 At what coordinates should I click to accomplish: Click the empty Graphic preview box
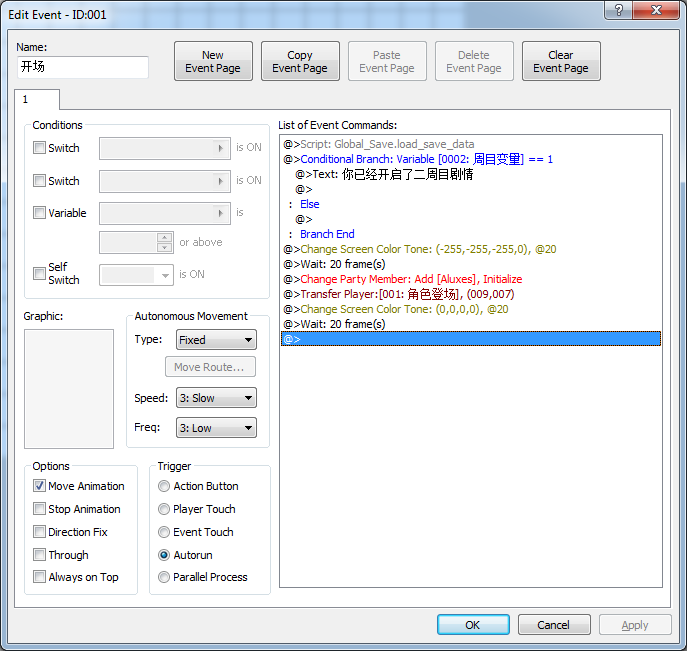click(x=69, y=389)
